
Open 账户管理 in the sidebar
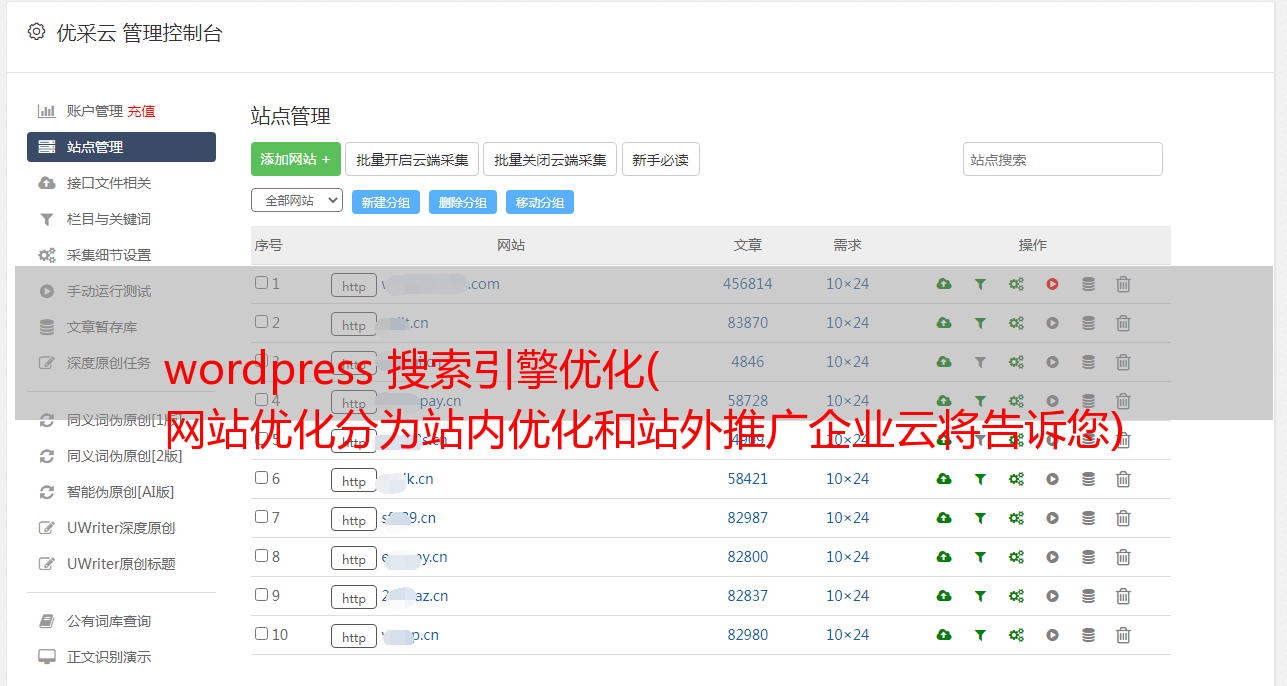[x=94, y=111]
